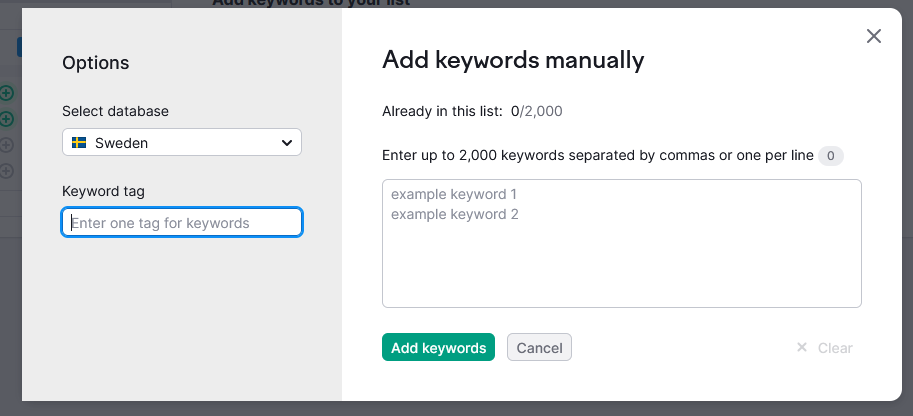The image size is (913, 416).
Task: Click the Options panel heading
Action: [x=95, y=63]
